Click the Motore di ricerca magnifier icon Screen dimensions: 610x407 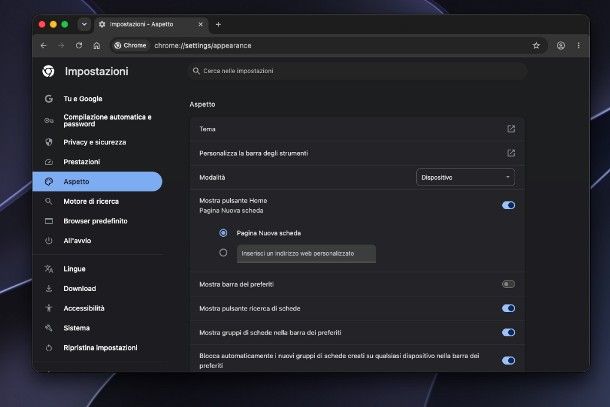click(49, 201)
